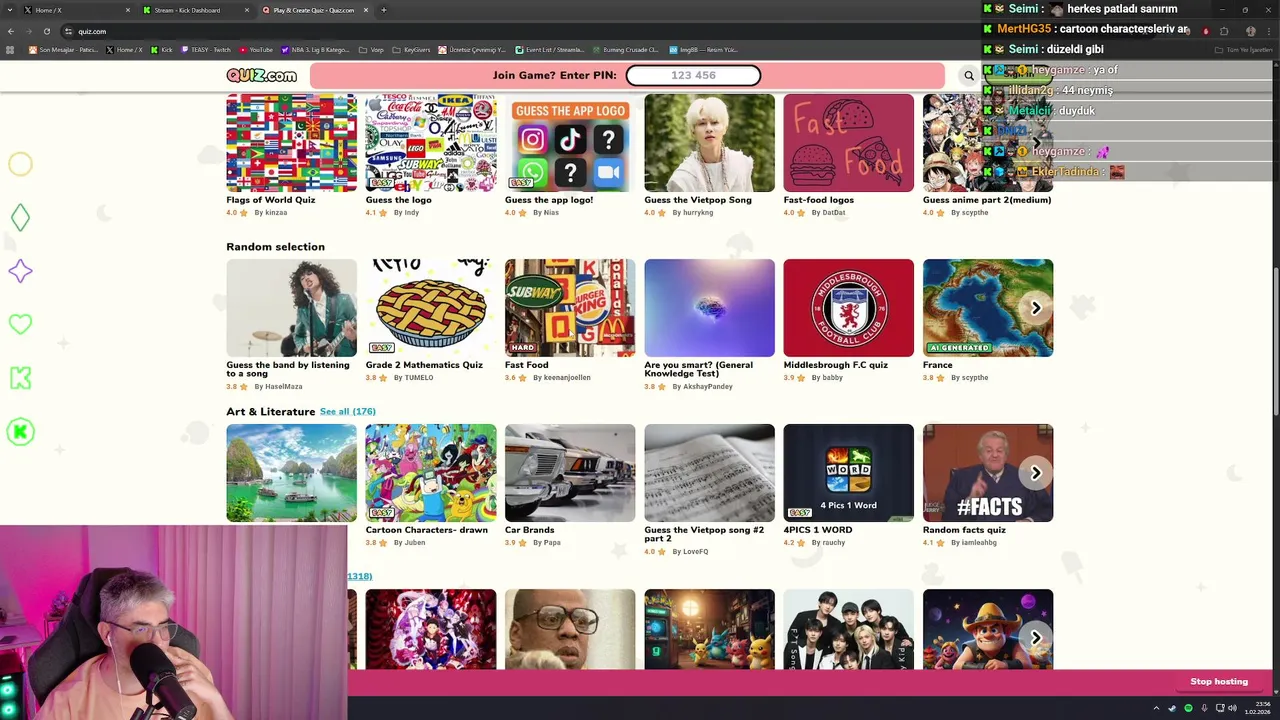Viewport: 1280px width, 720px height.
Task: Open Guess the app logo! quiz
Action: (x=570, y=143)
